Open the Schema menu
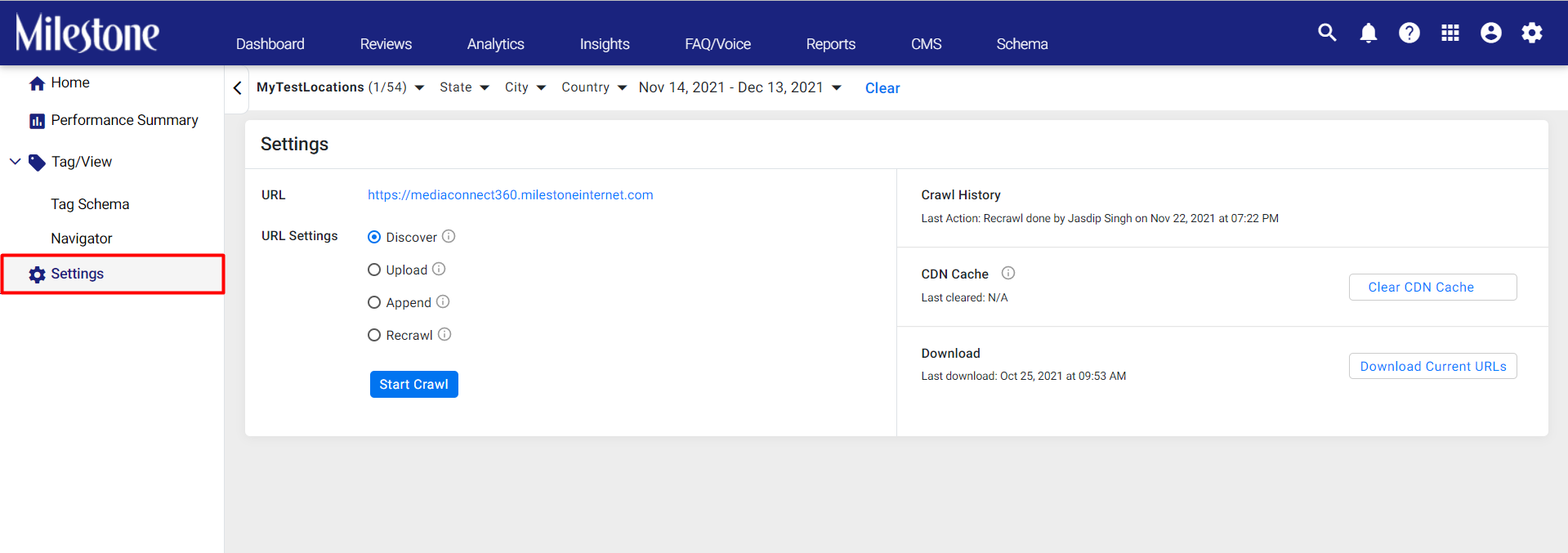 [1022, 44]
